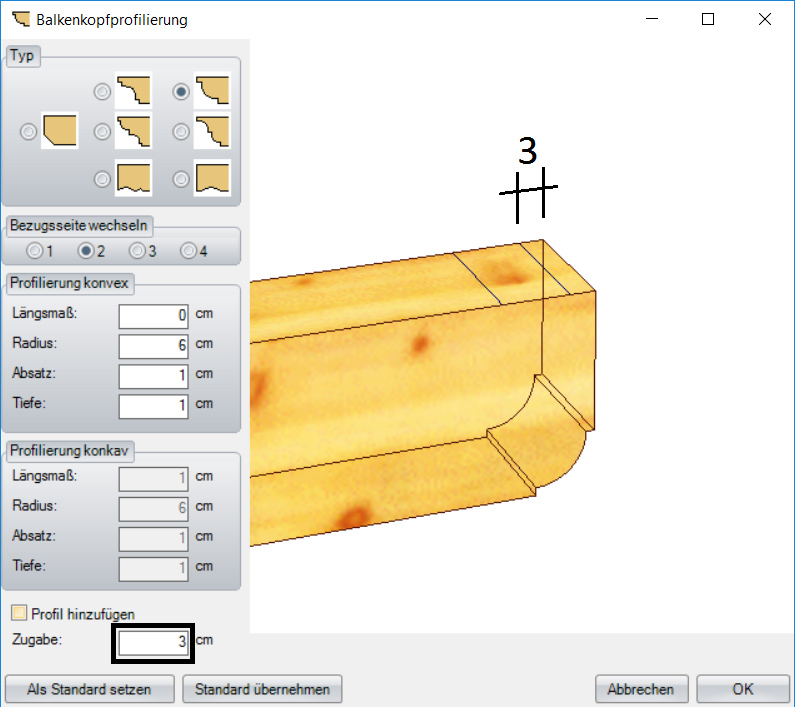The image size is (796, 707).
Task: Focus the konvex Längsmaß input field
Action: [153, 316]
